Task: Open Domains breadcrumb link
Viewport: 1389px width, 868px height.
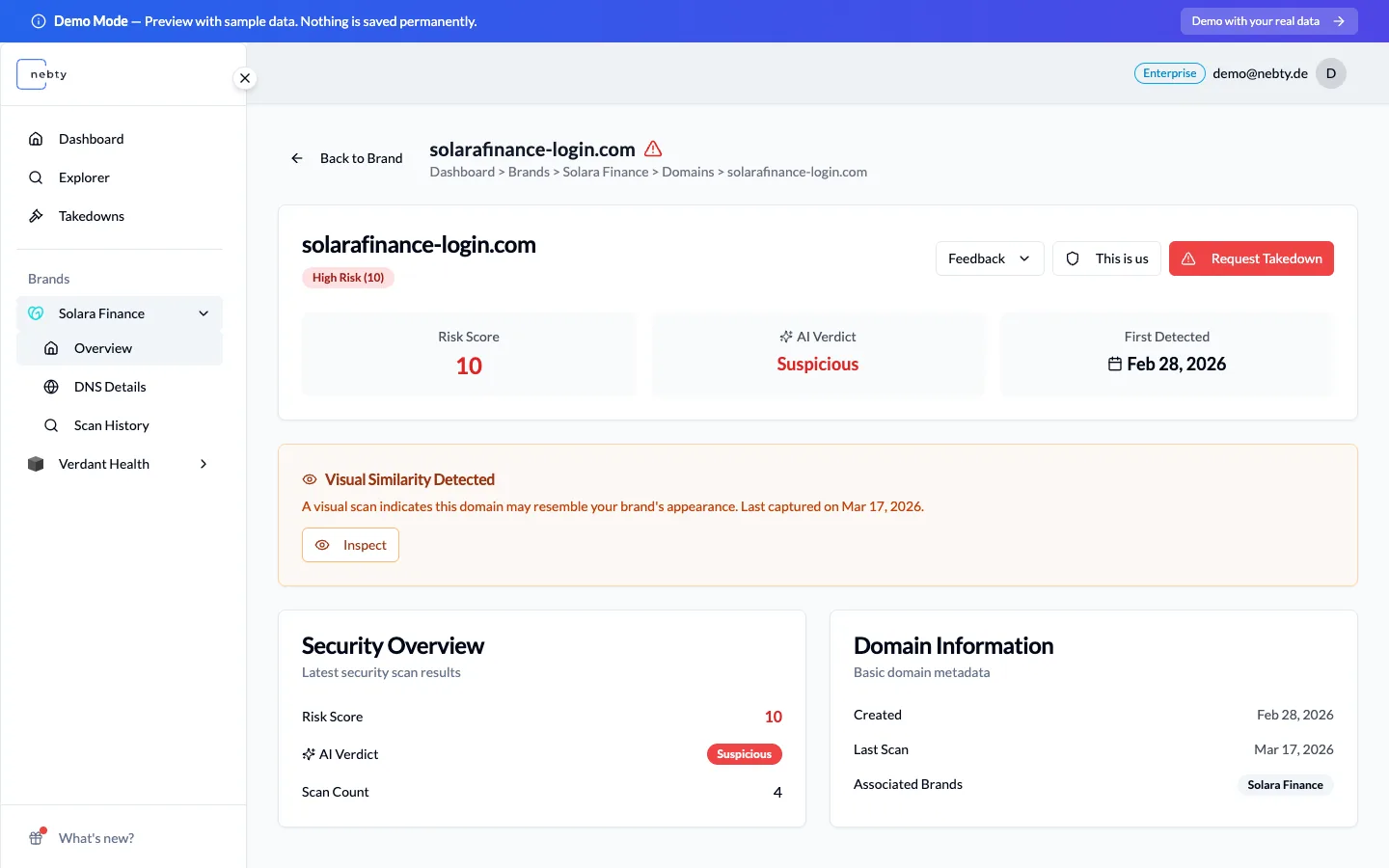Action: 688,172
